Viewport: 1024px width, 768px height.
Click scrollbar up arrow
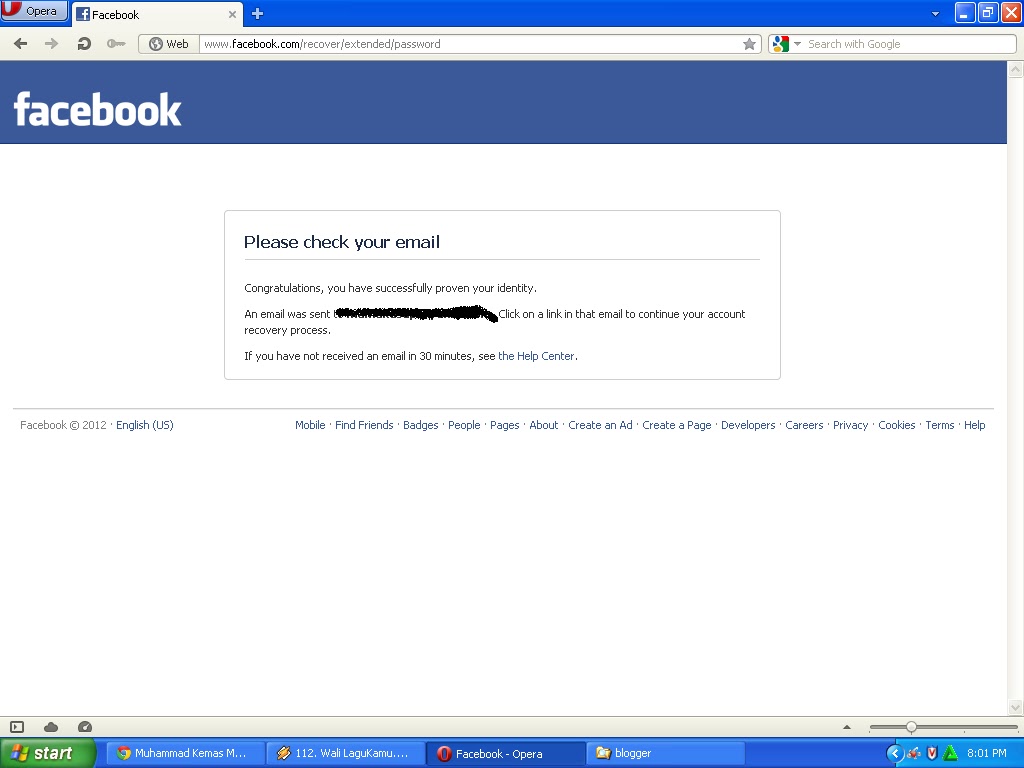pos(1016,69)
